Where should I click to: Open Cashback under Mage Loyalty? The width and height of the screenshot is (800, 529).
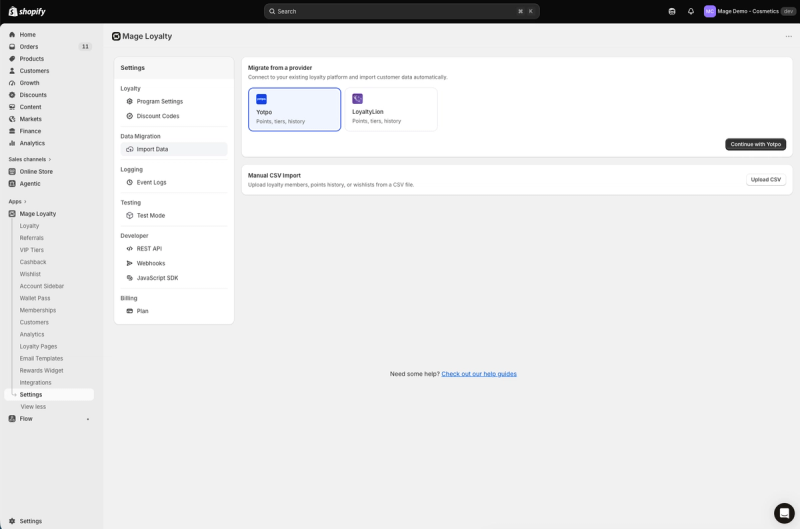tap(33, 262)
